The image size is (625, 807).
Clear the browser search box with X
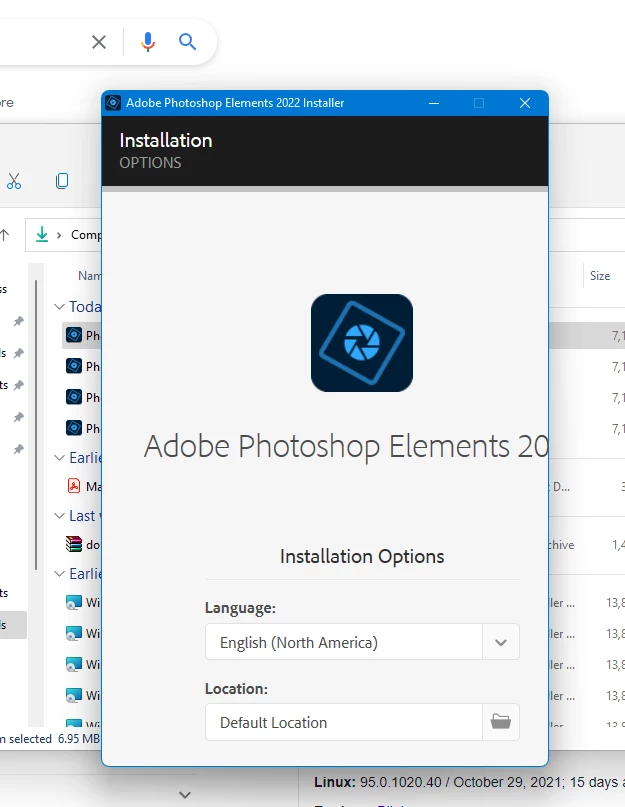[x=99, y=42]
